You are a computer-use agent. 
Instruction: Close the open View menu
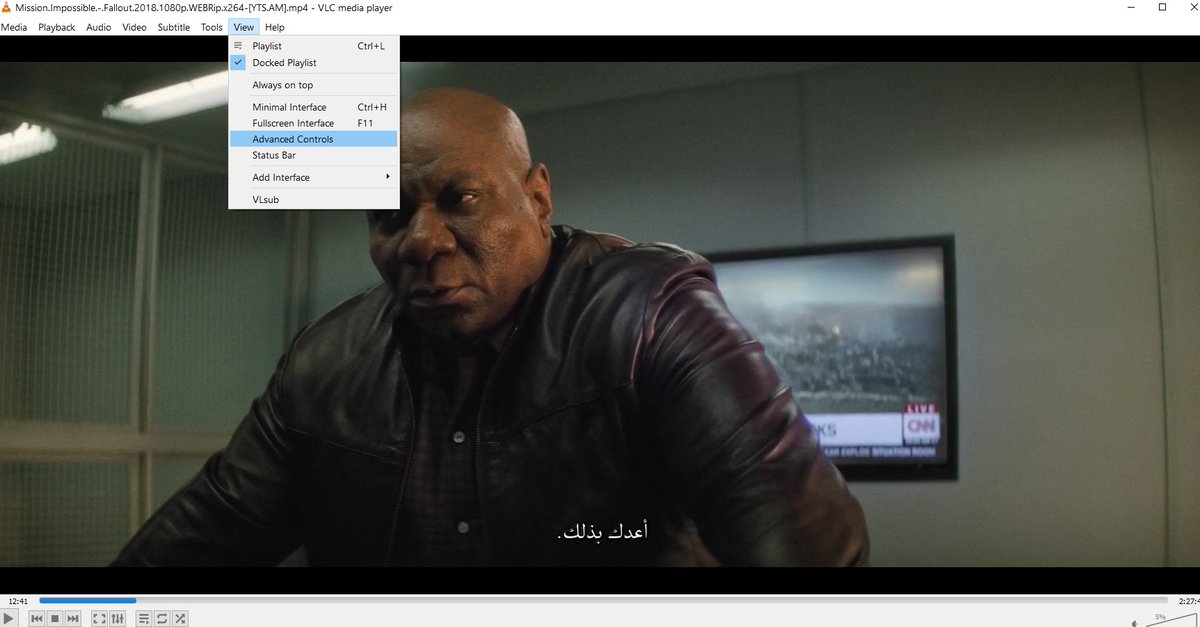point(244,27)
